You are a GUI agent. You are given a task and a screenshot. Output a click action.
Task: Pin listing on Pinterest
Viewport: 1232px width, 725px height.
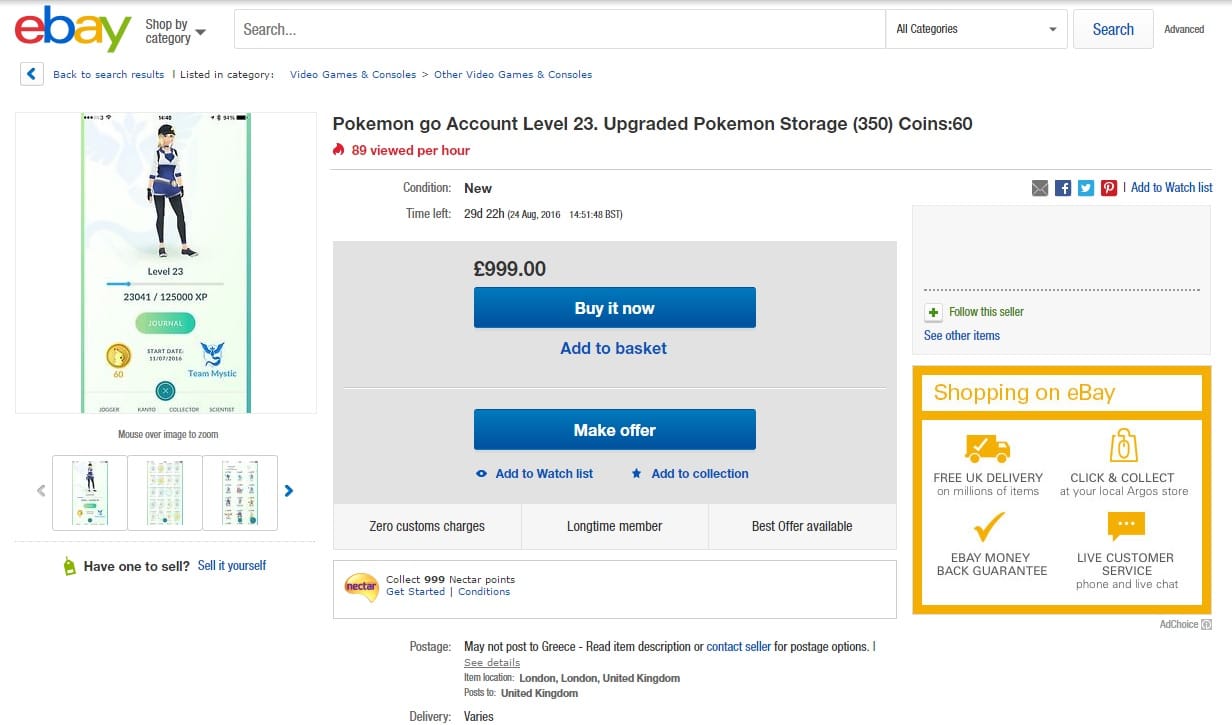(1109, 188)
